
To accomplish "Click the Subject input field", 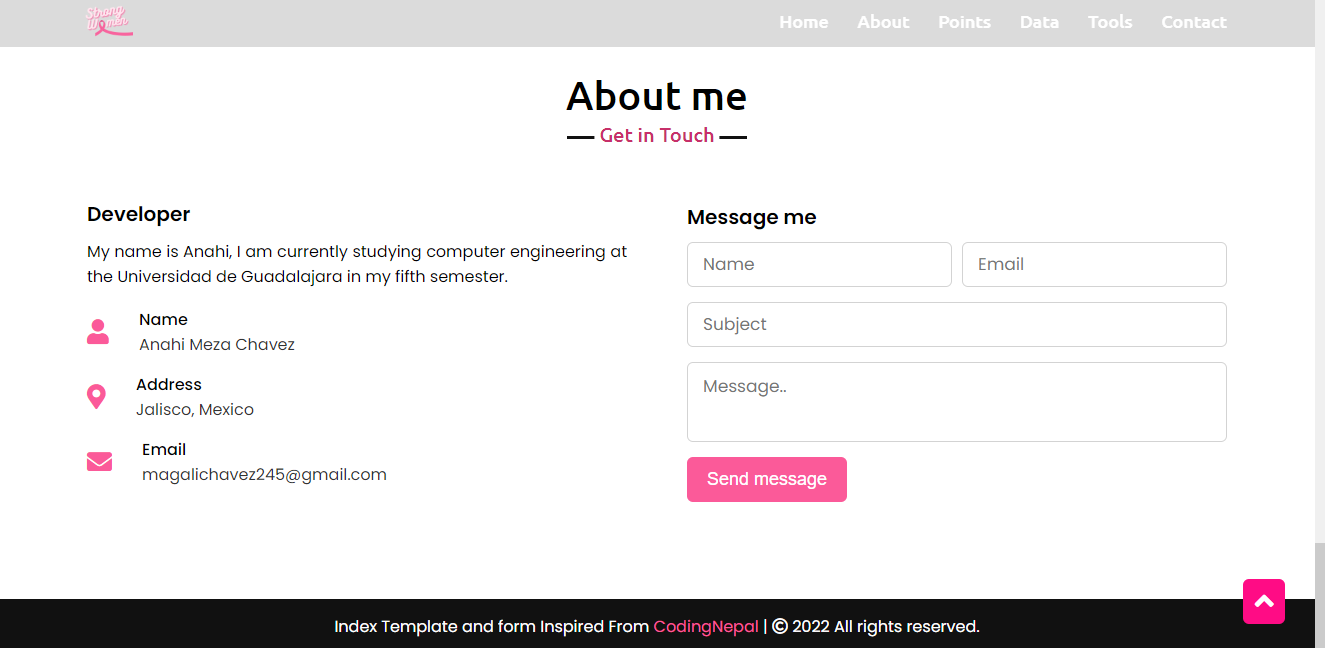I will (956, 324).
